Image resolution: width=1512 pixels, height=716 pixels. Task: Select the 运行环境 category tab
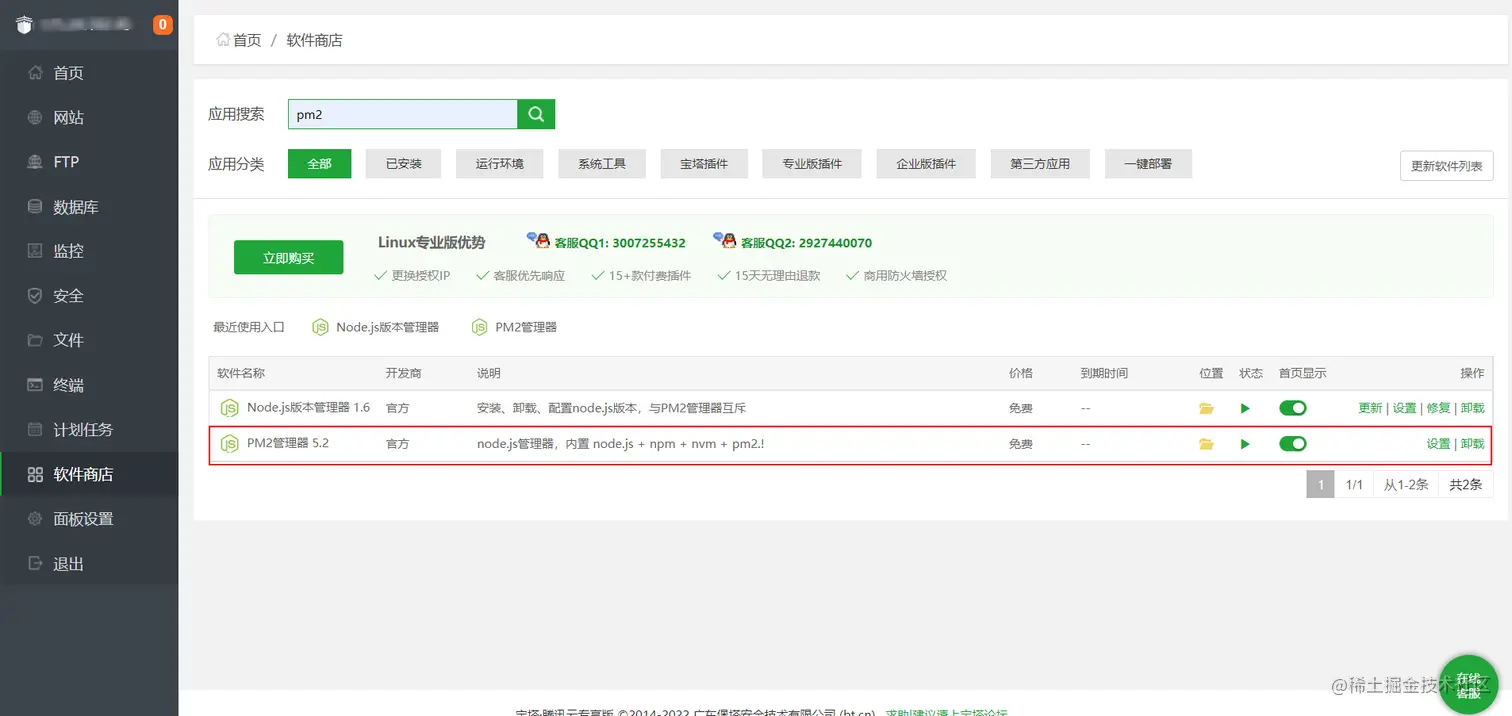500,164
